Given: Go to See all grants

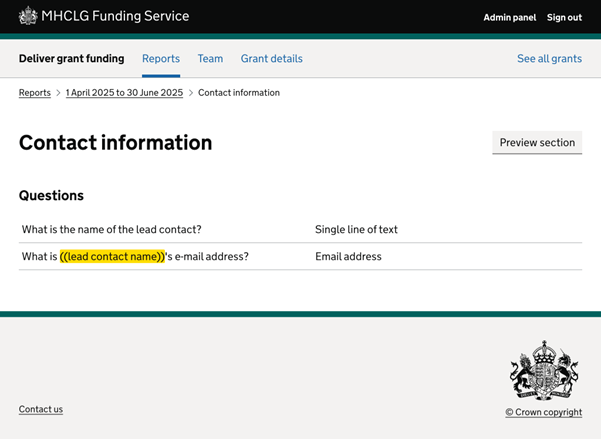Looking at the screenshot, I should coord(550,58).
